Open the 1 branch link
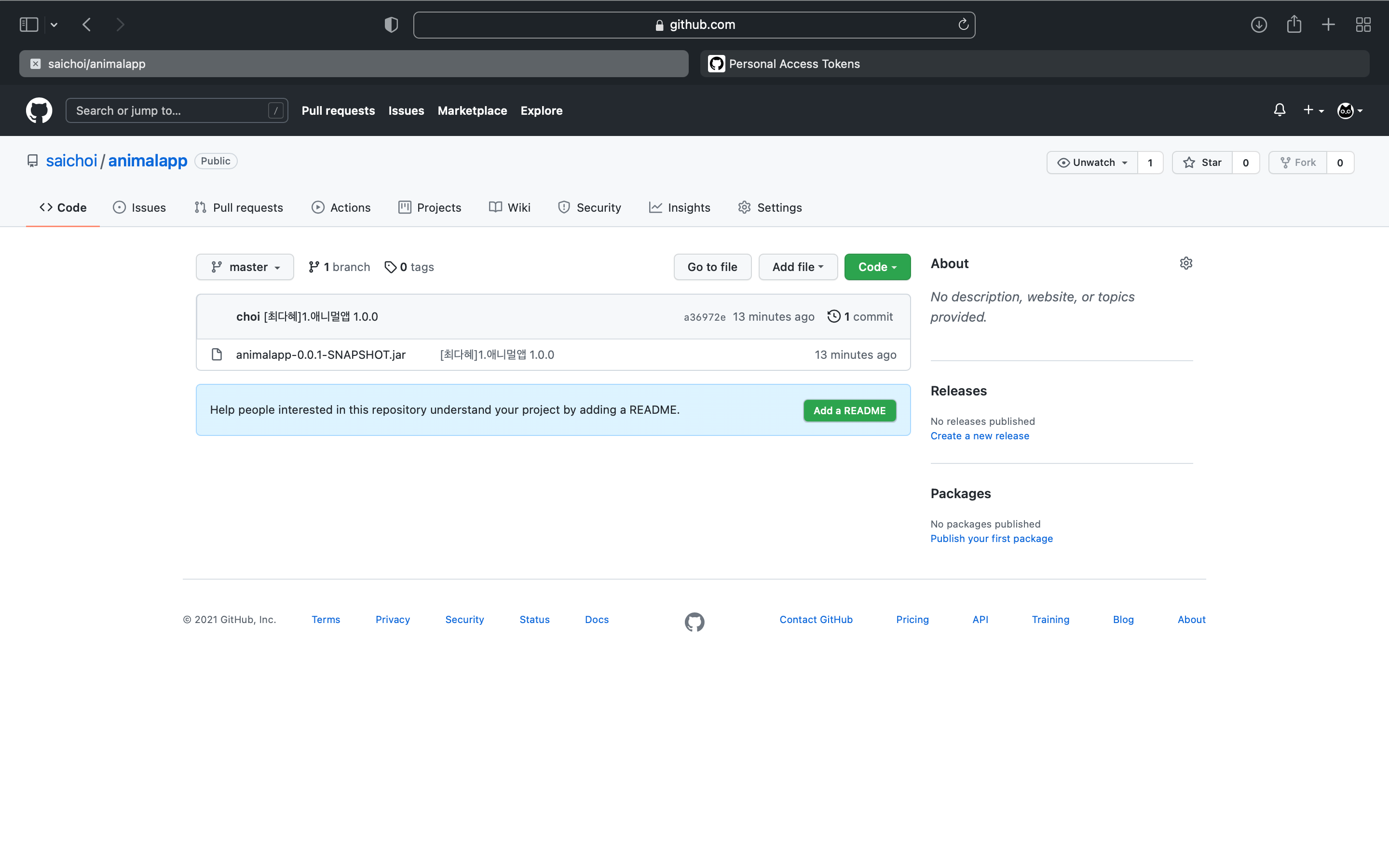The width and height of the screenshot is (1389, 868). 339,267
